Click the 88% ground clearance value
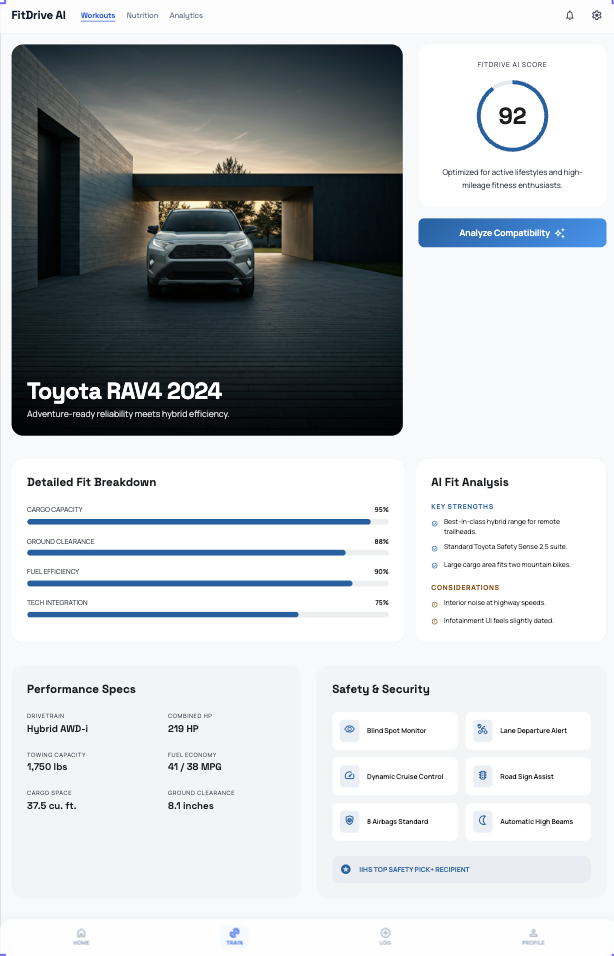Image resolution: width=614 pixels, height=956 pixels. tap(381, 541)
